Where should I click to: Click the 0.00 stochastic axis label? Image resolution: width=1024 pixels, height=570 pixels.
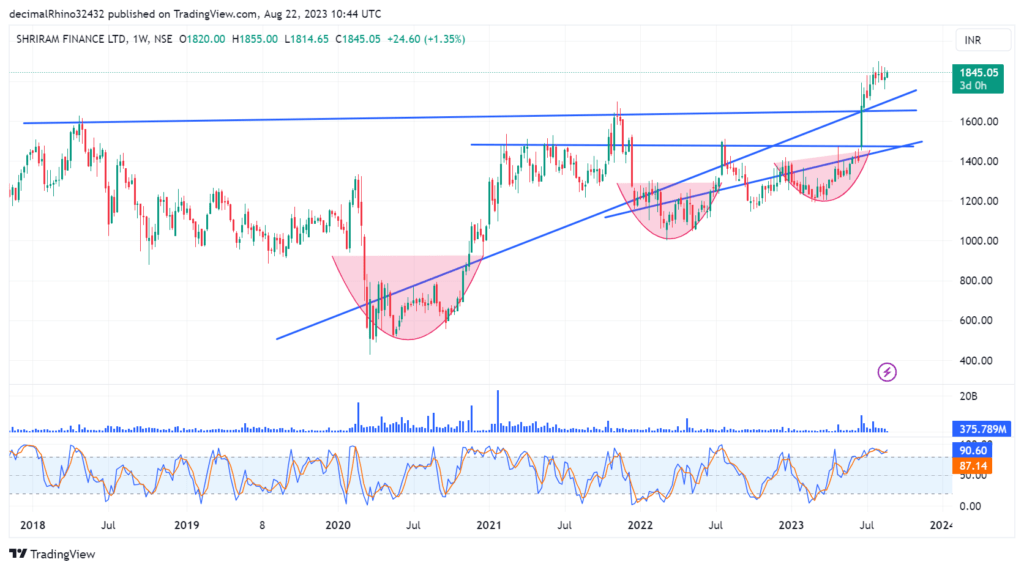970,507
